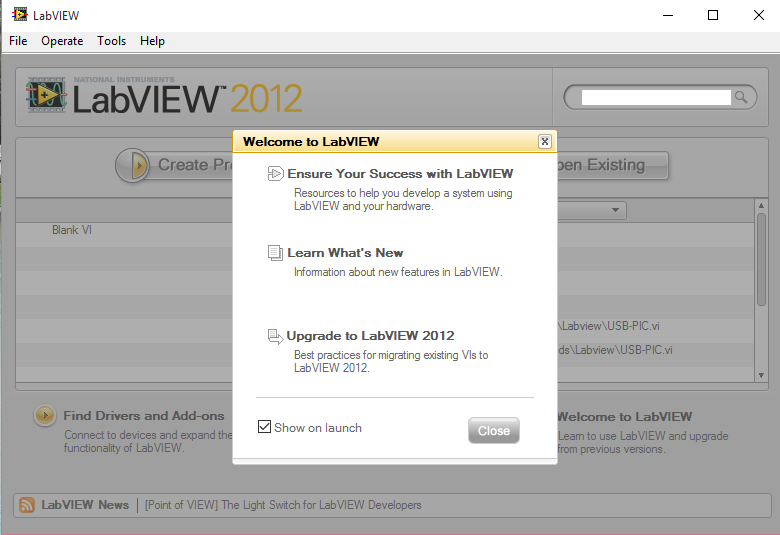Open the File menu
Viewport: 780px width, 535px height.
[18, 41]
